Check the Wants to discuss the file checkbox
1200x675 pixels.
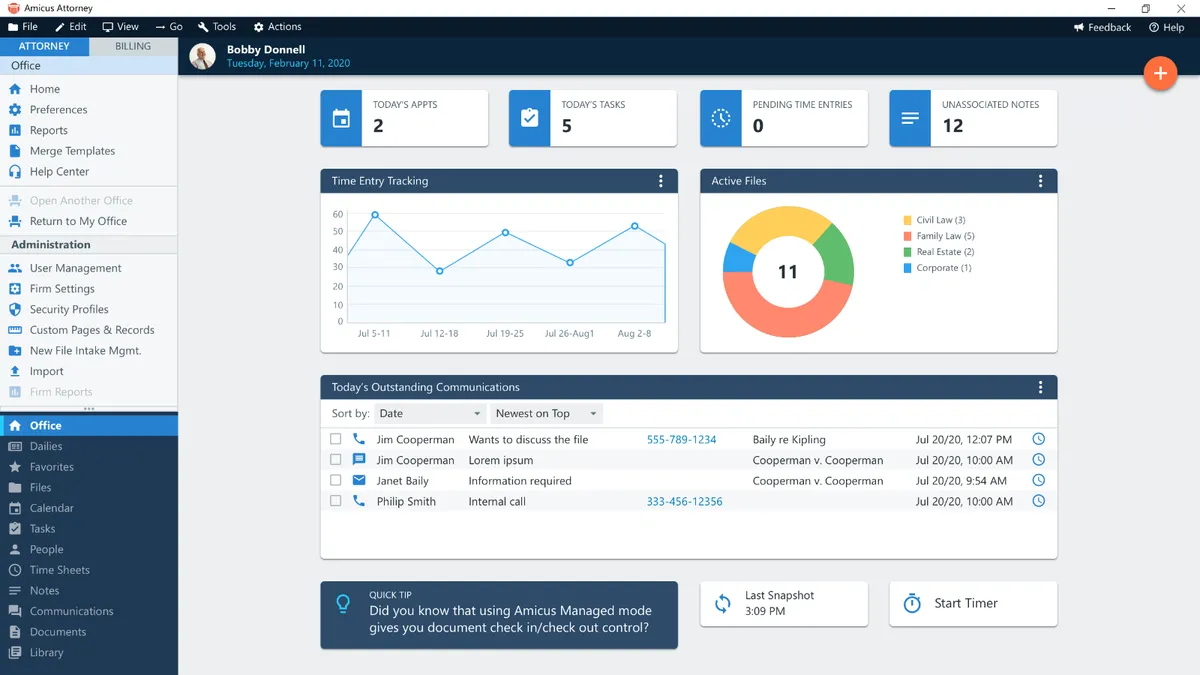click(x=336, y=439)
